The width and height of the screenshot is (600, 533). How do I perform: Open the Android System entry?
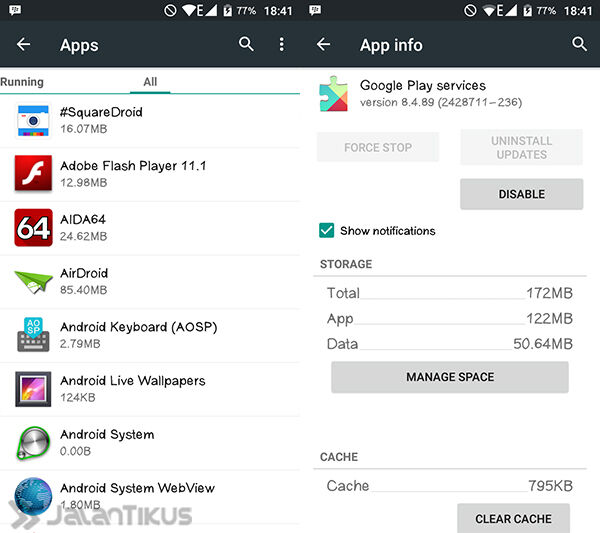tap(150, 443)
